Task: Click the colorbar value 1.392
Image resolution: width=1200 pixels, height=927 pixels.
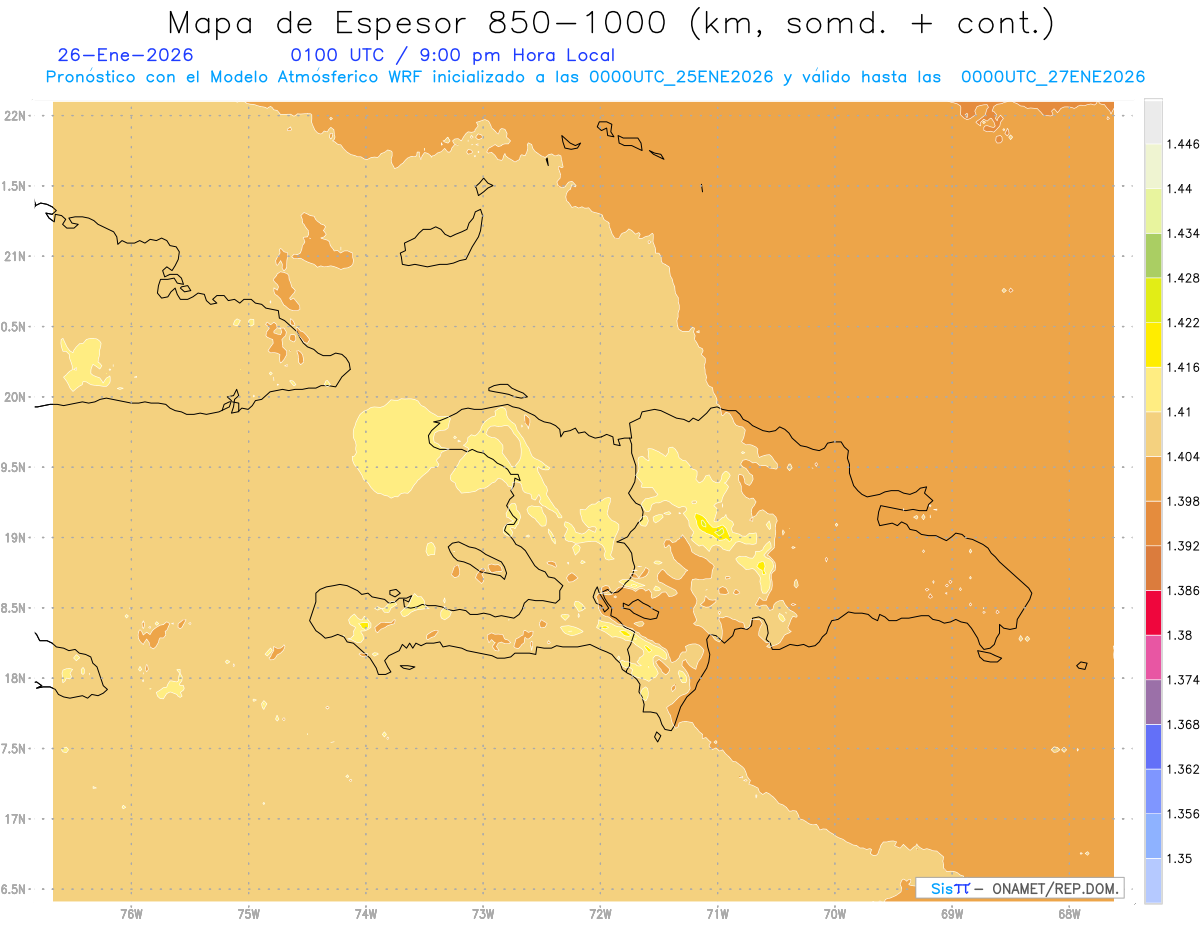Action: (x=1182, y=546)
